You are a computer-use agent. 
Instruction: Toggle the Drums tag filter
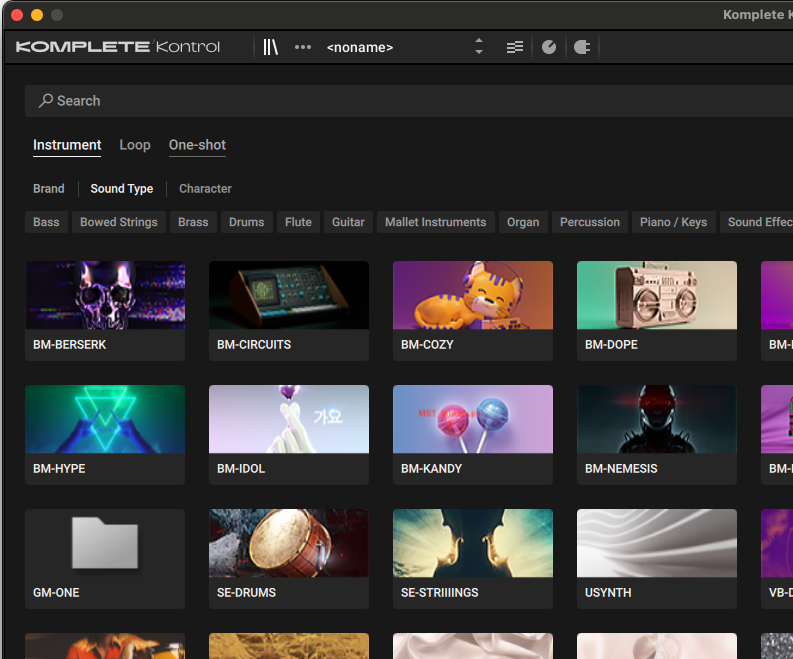point(247,222)
